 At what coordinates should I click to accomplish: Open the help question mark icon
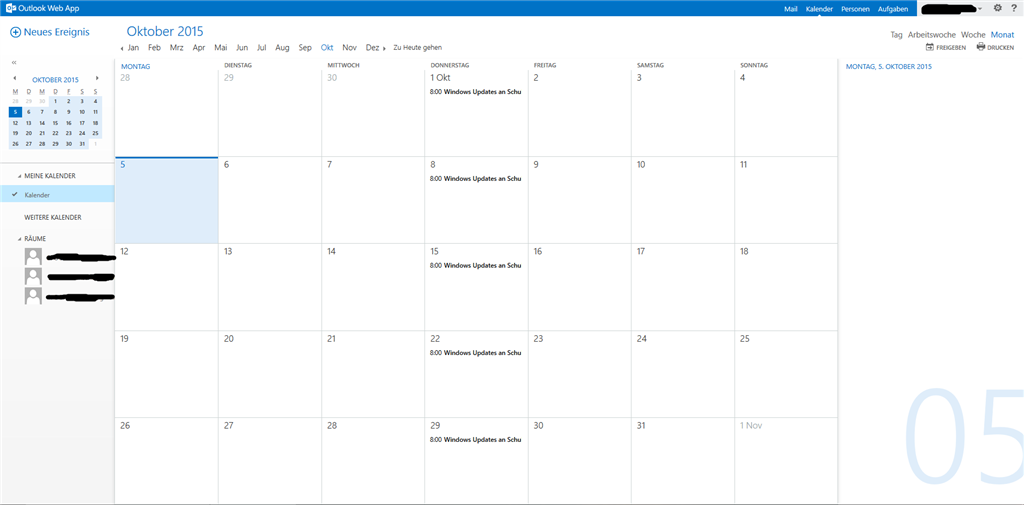coord(1014,8)
